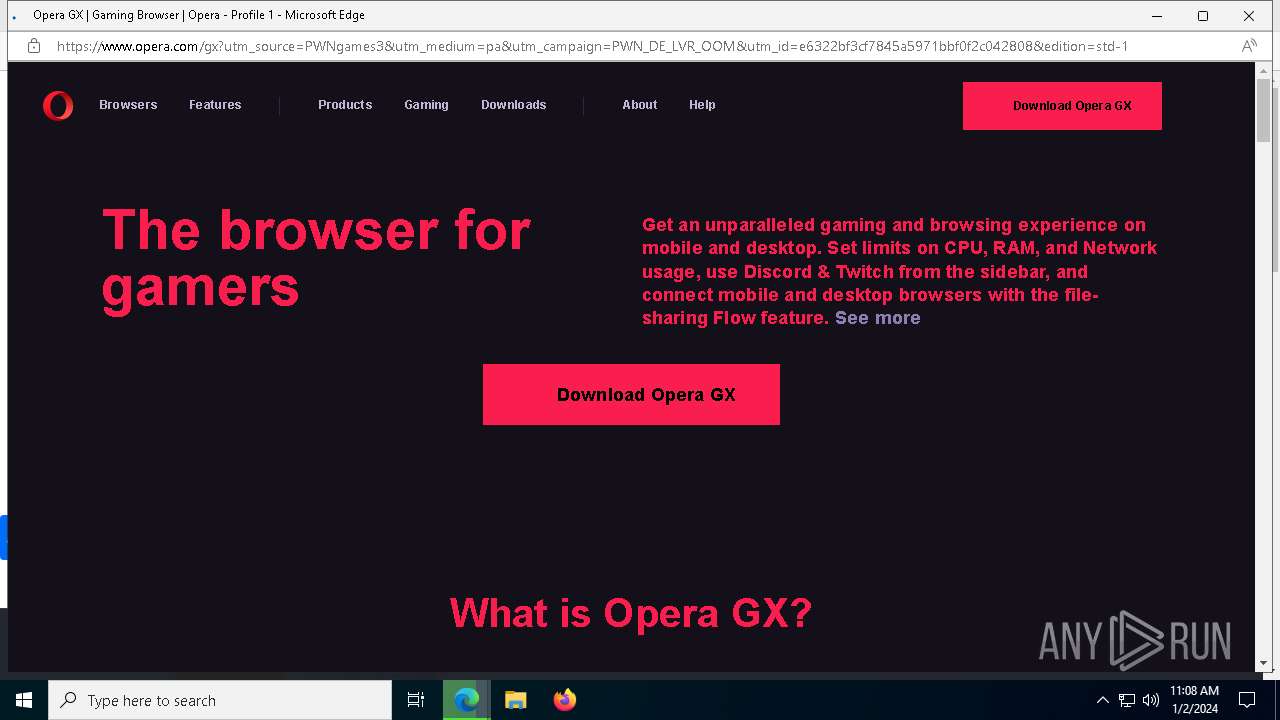Open File Explorer from taskbar
Viewport: 1280px width, 720px height.
[x=516, y=700]
